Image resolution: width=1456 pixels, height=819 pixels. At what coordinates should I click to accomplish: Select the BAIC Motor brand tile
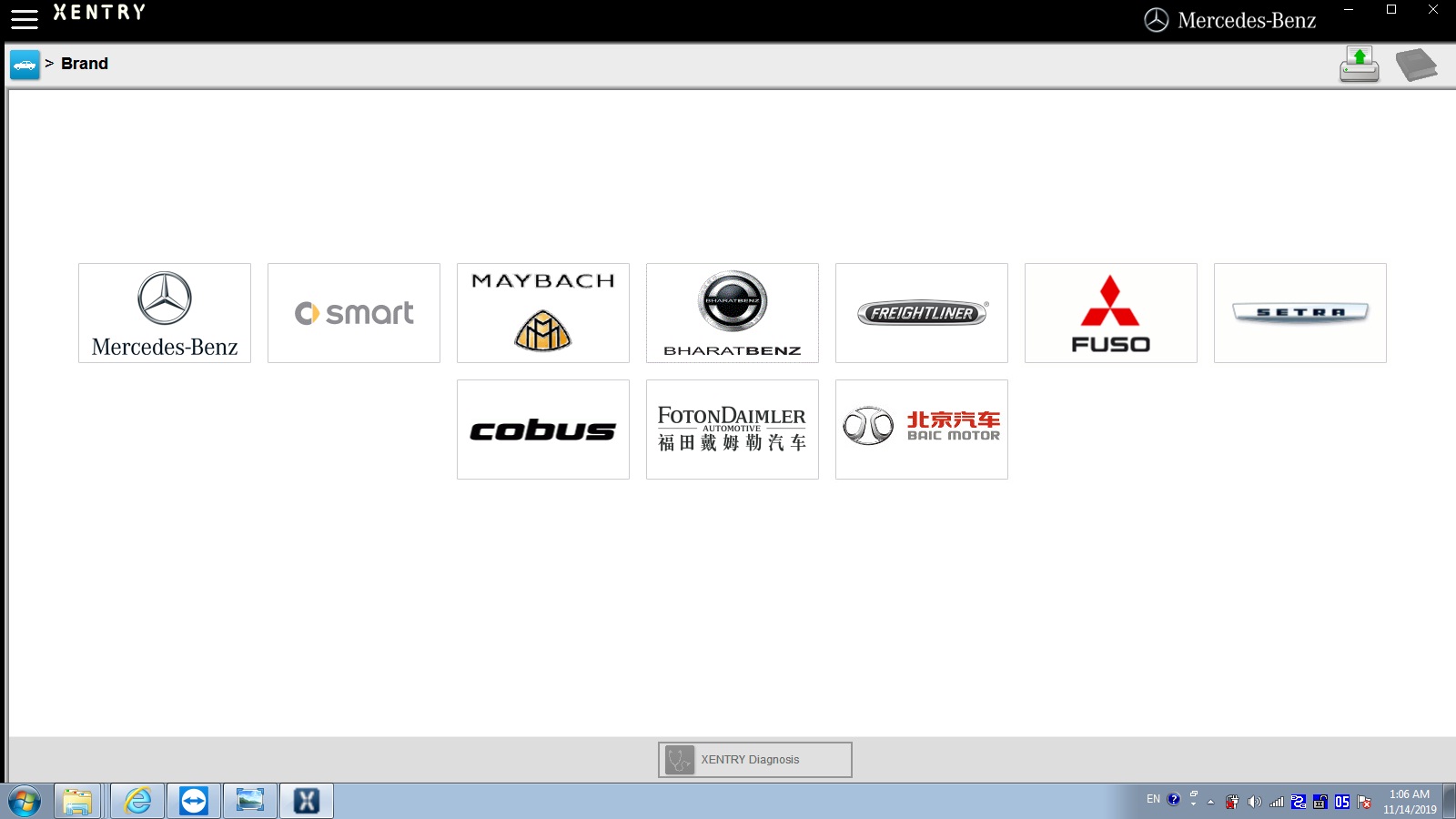point(922,430)
